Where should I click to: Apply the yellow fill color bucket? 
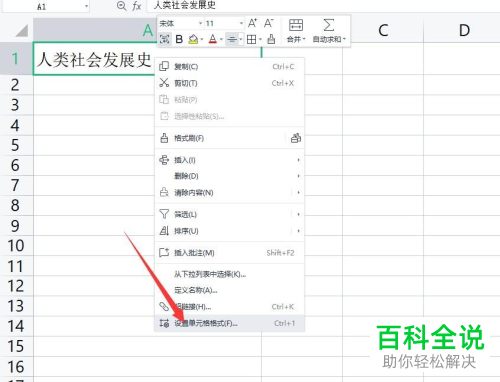pos(193,39)
